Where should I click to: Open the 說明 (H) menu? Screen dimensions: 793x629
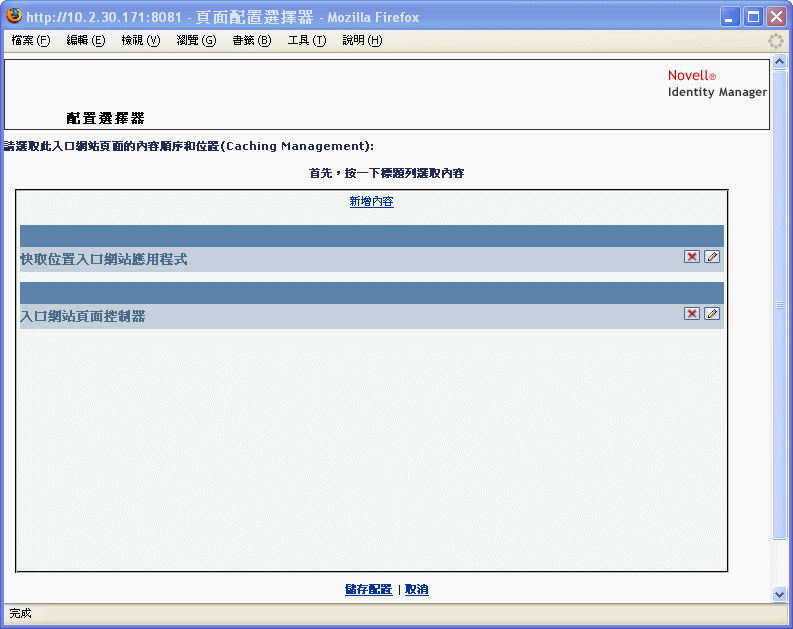click(362, 40)
